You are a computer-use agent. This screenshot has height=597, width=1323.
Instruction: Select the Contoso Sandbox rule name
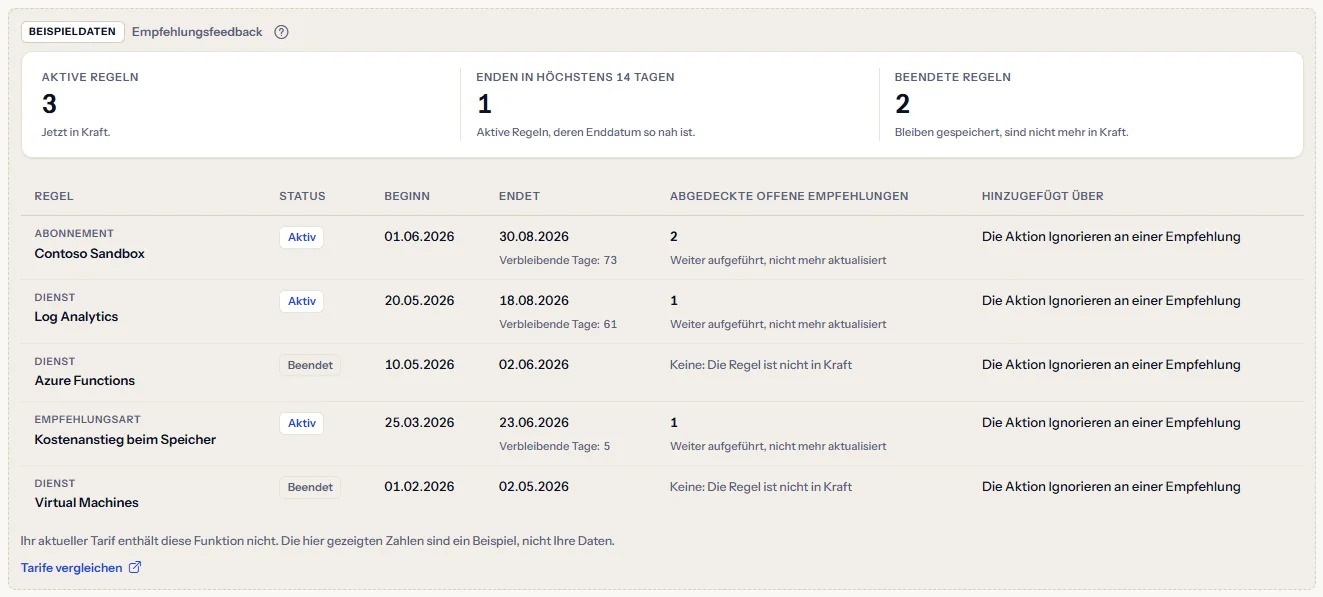(x=90, y=254)
